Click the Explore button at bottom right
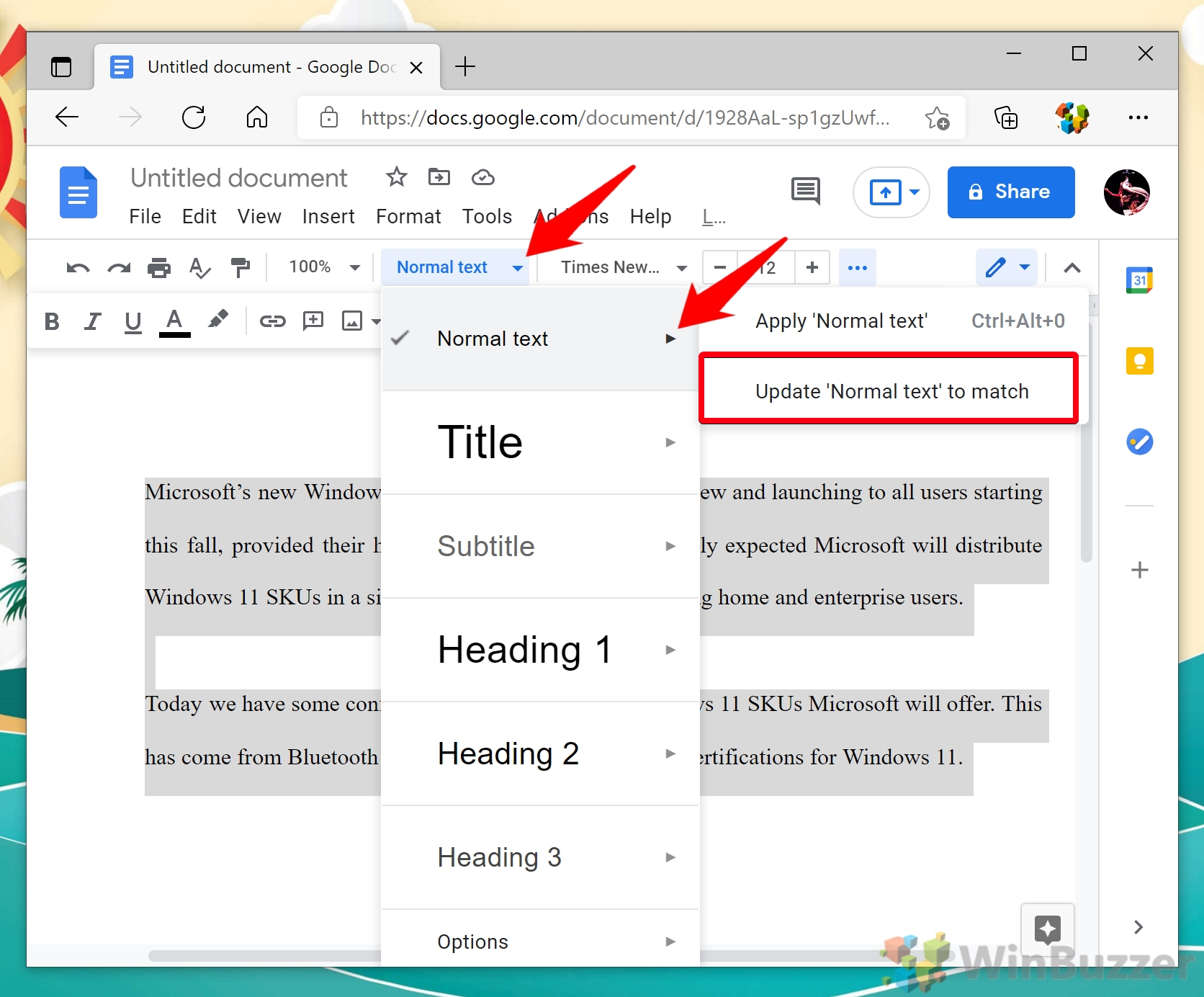 [x=1048, y=929]
